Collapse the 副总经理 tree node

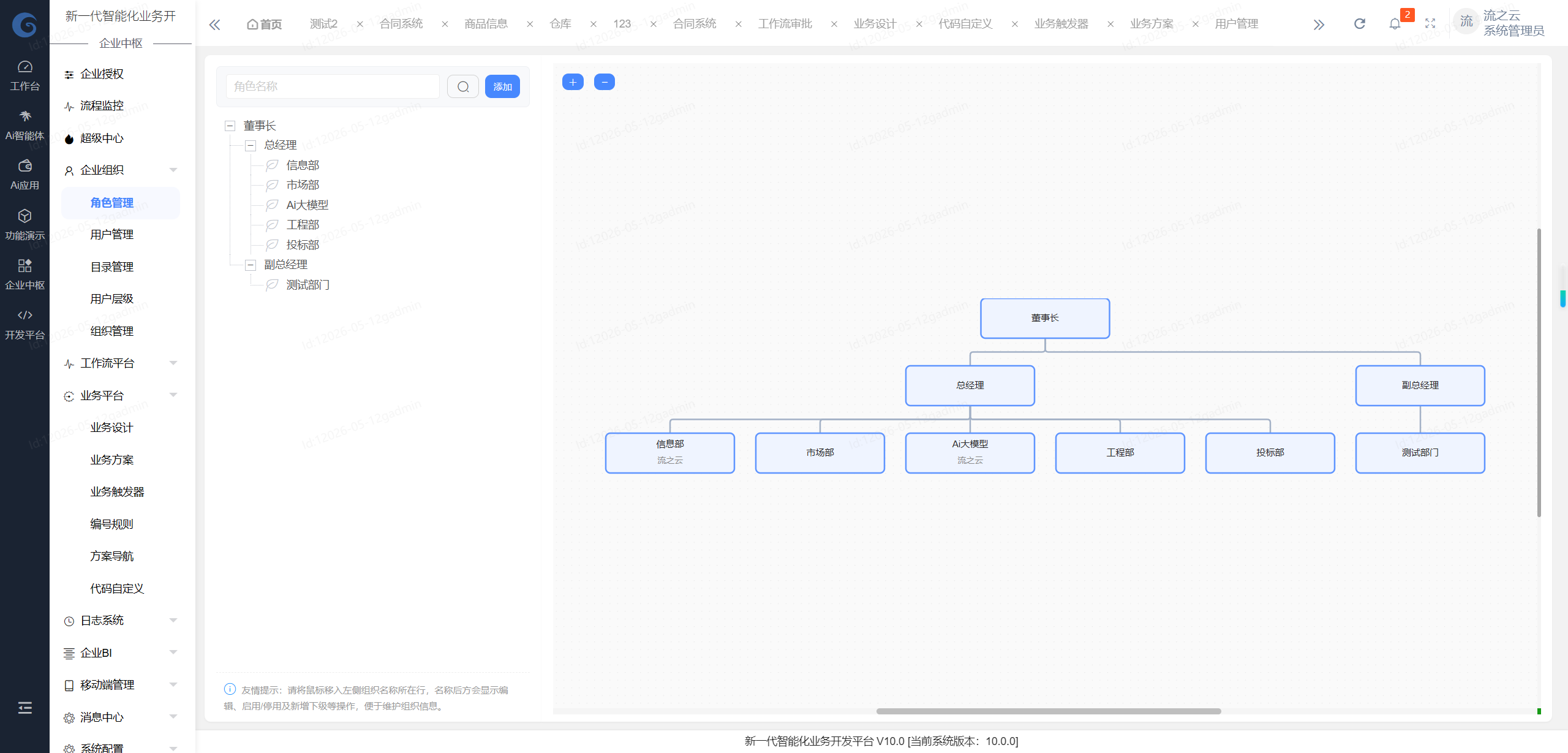coord(251,265)
